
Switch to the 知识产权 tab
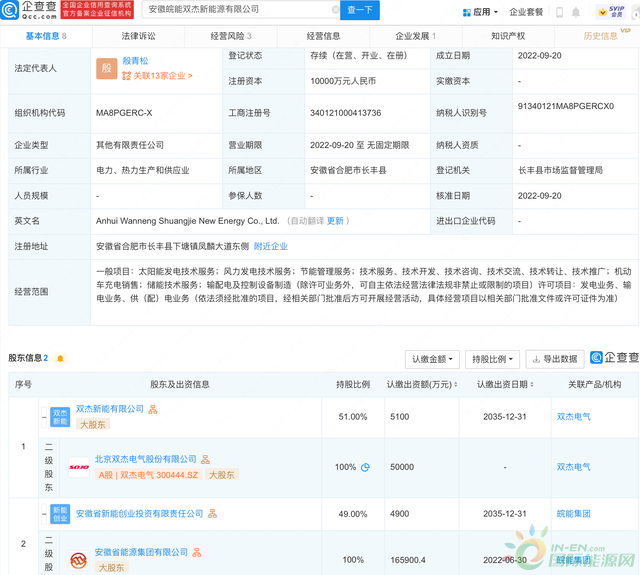tap(508, 36)
